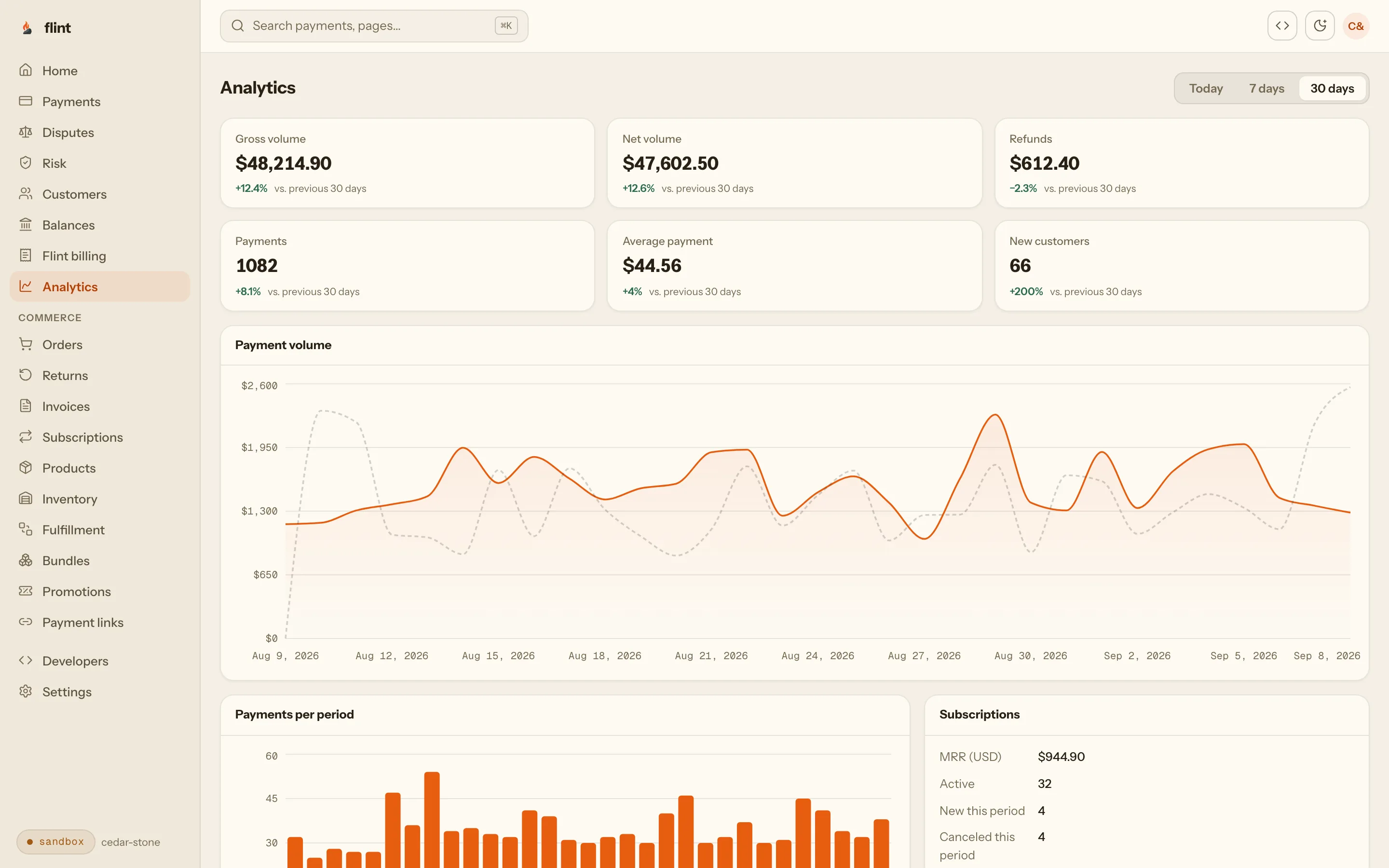Click the Flint billing receipt icon

pos(25,256)
